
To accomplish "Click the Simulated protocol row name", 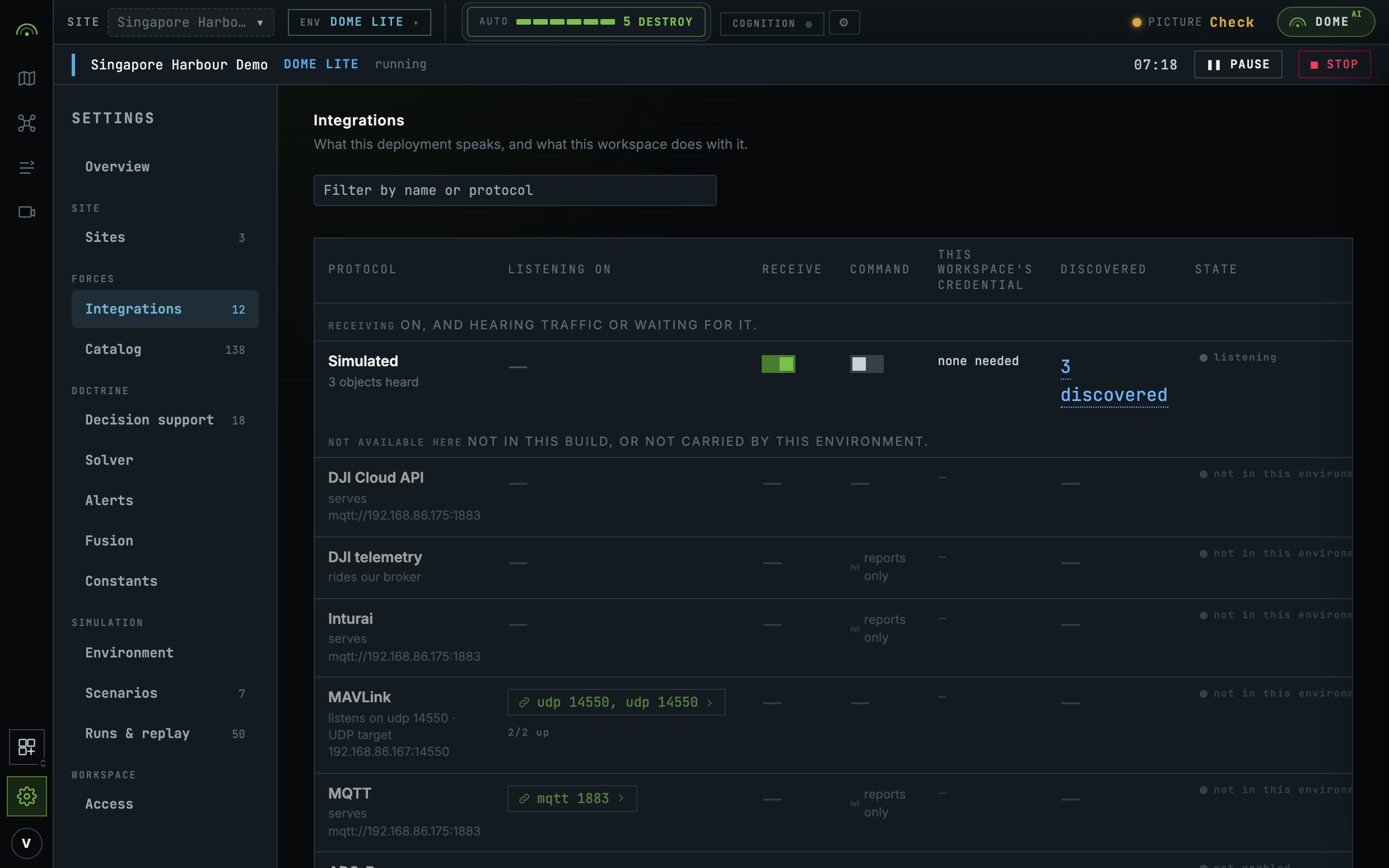I will (x=363, y=361).
